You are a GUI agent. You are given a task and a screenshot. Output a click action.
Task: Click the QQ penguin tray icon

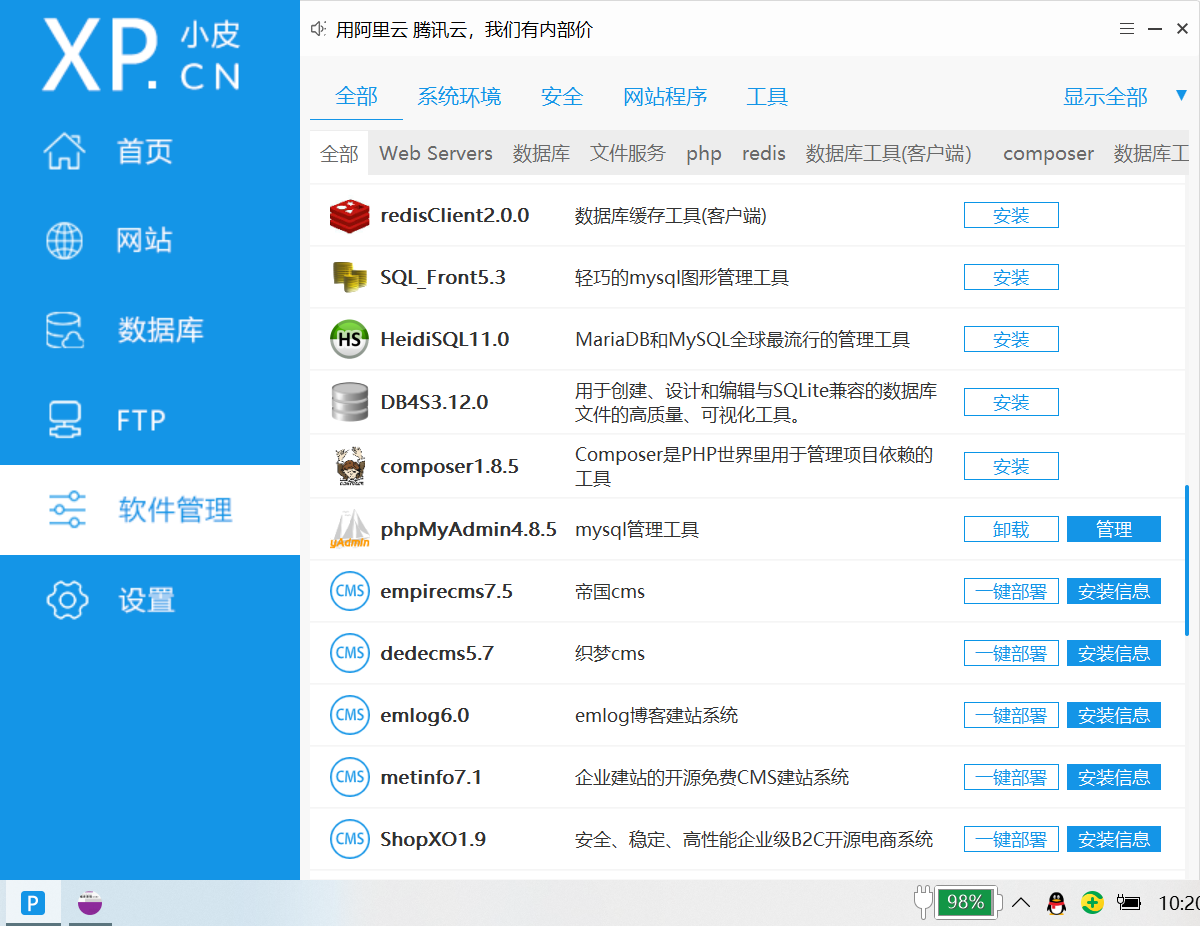[1056, 903]
